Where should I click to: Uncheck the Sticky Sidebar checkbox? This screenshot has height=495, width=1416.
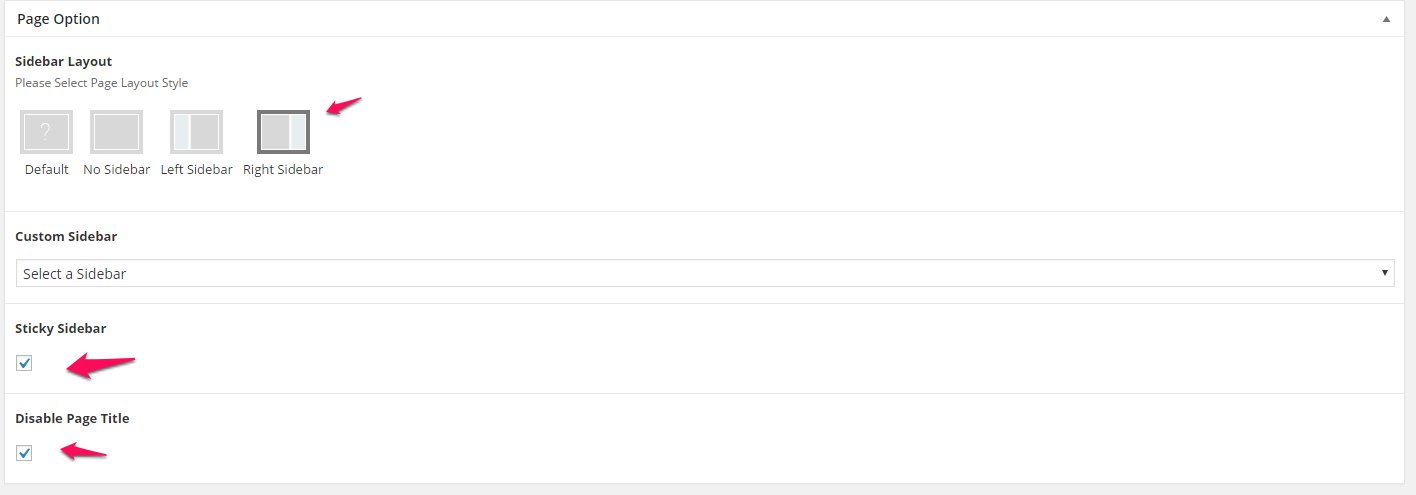tap(24, 363)
